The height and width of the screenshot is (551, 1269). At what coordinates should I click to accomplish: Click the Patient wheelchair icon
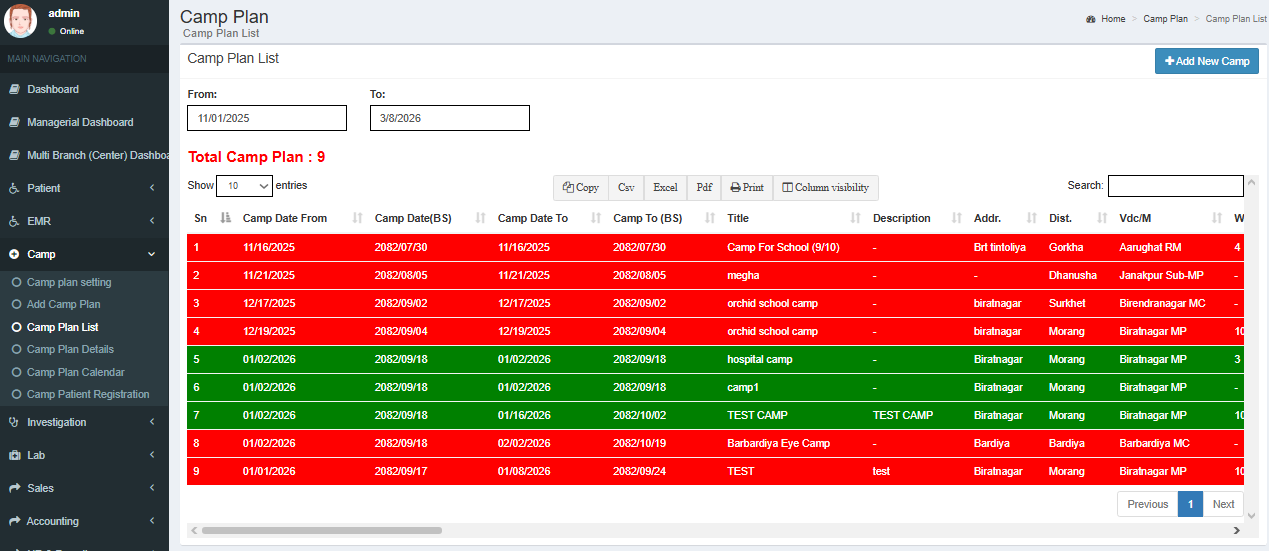coord(14,188)
